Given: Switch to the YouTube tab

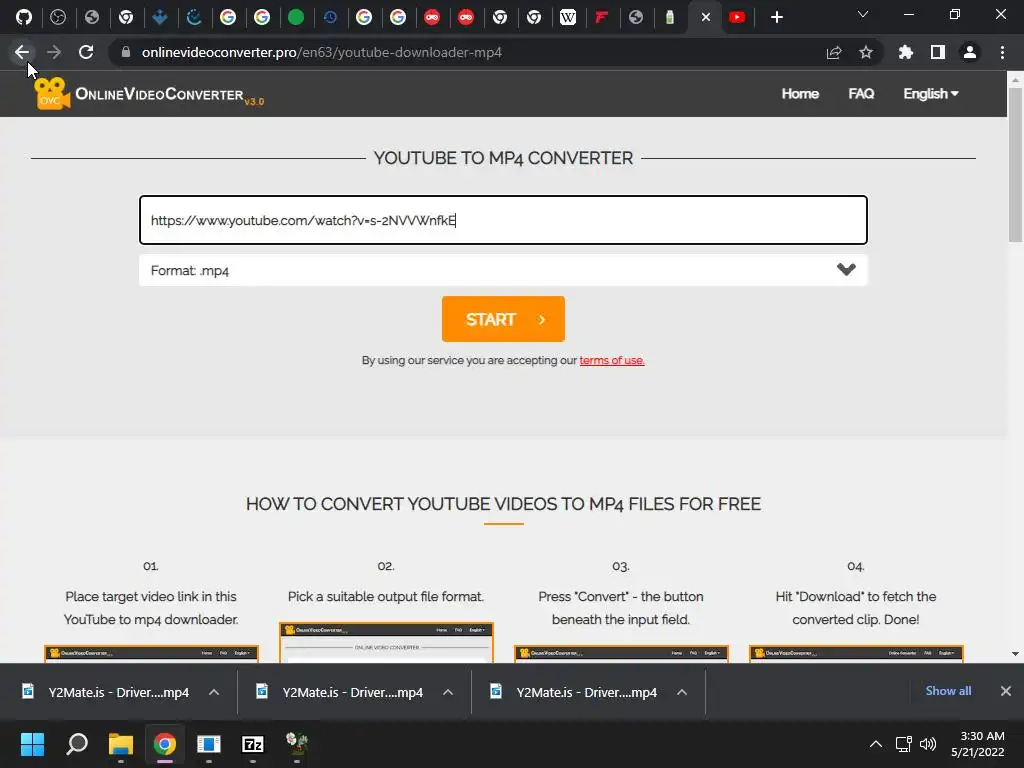Looking at the screenshot, I should 737,17.
